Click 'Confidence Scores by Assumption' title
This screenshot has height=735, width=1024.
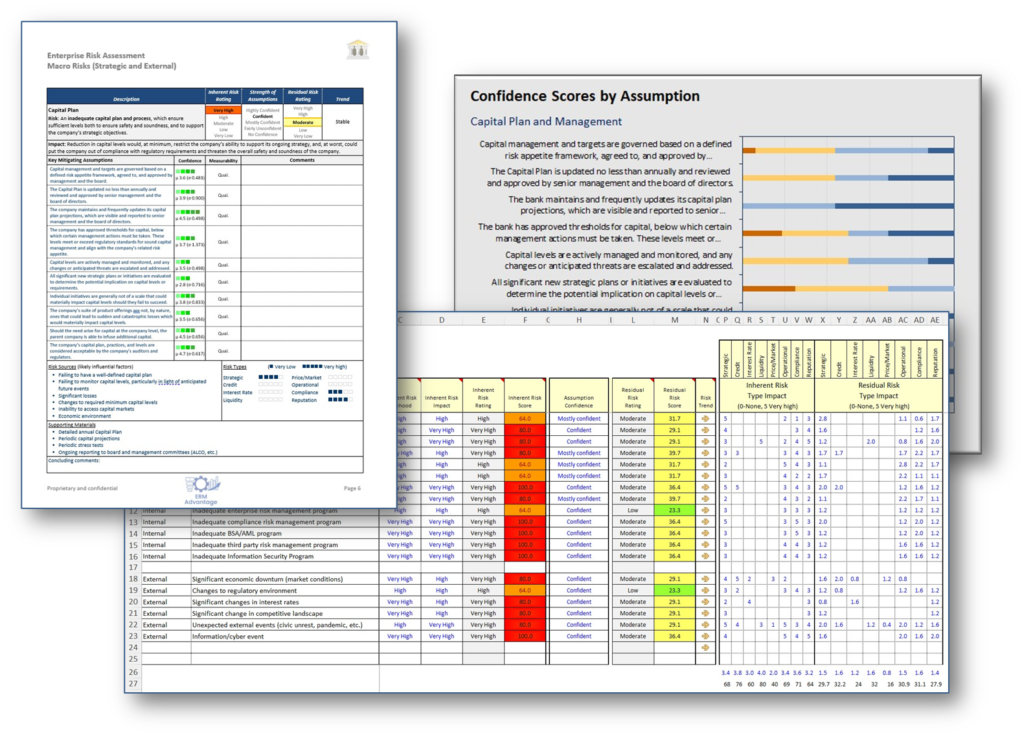coord(585,96)
